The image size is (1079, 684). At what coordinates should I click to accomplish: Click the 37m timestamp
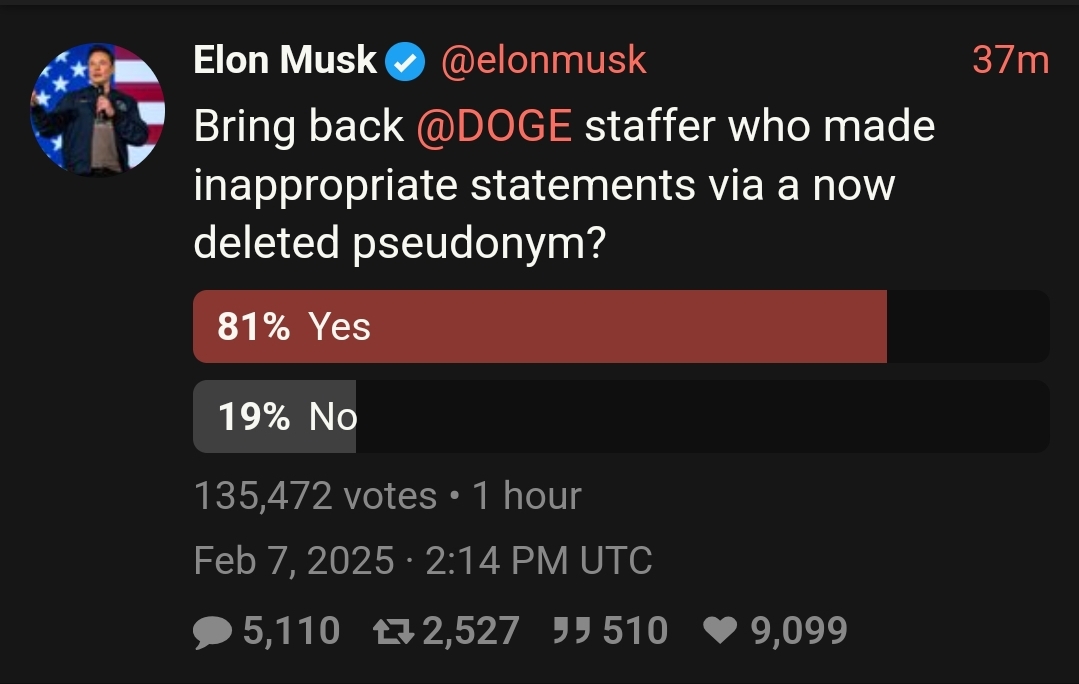pyautogui.click(x=1010, y=61)
